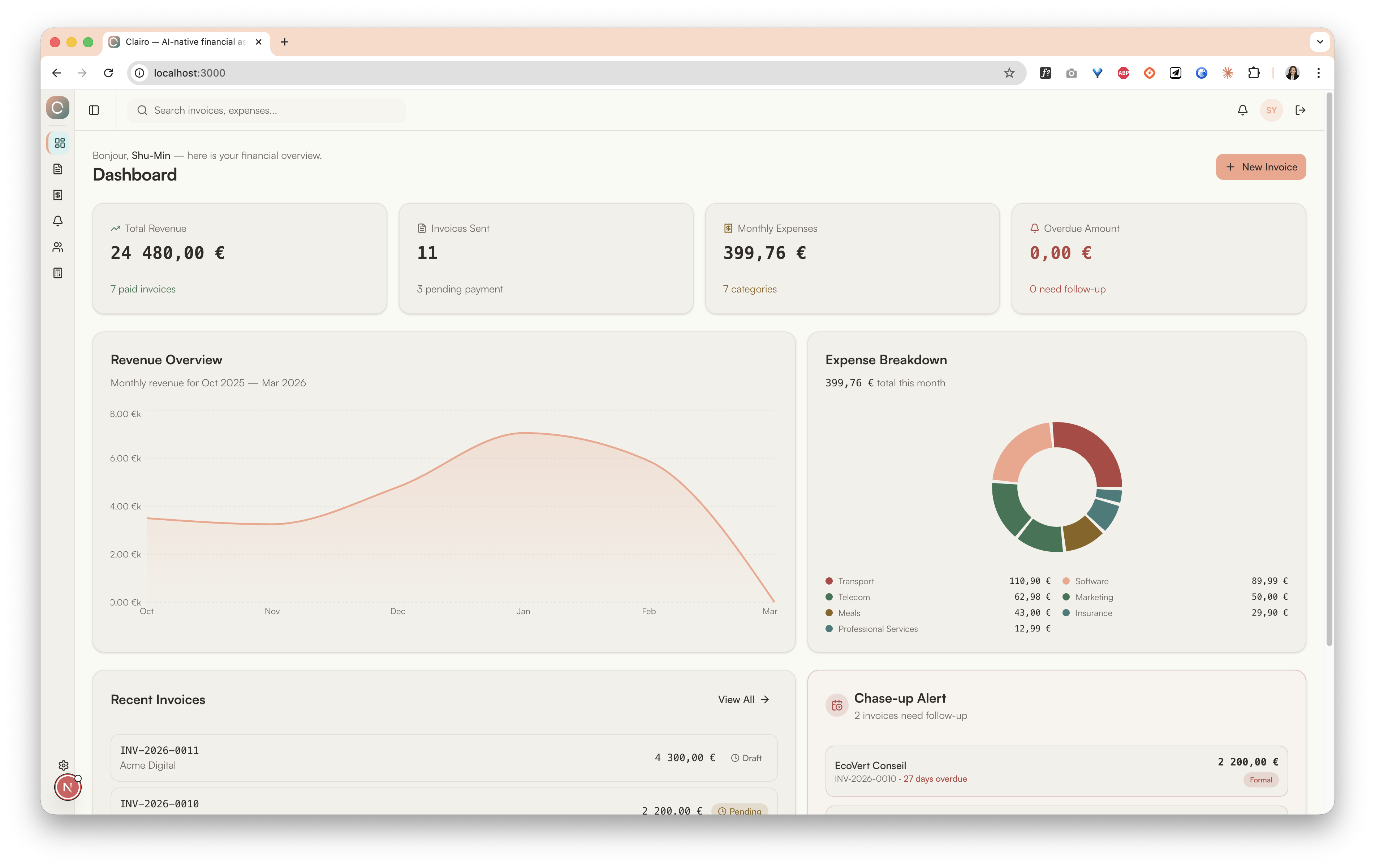1375x868 pixels.
Task: Open the camera screenshot extension icon
Action: point(1071,73)
